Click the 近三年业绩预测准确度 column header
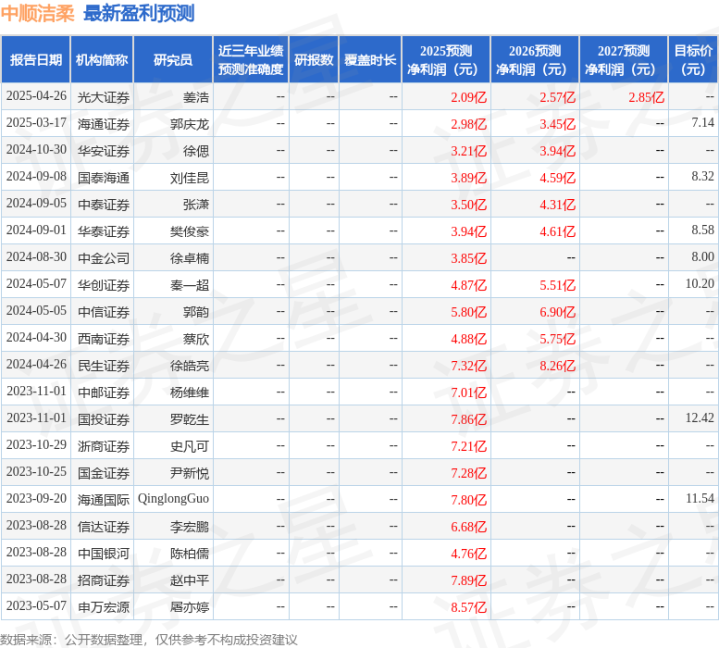Viewport: 719px width, 648px height. point(251,60)
